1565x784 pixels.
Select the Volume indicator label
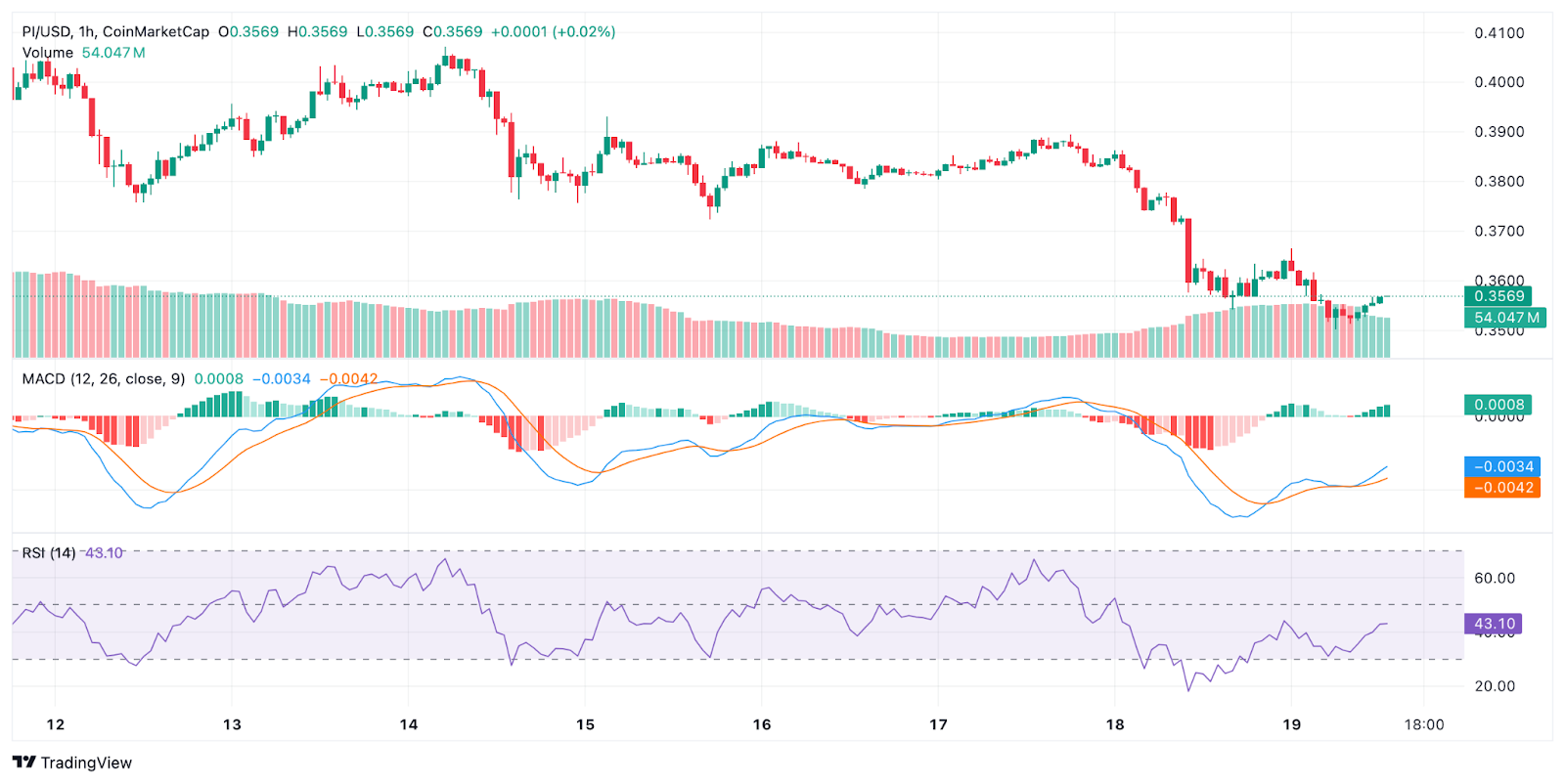click(48, 53)
